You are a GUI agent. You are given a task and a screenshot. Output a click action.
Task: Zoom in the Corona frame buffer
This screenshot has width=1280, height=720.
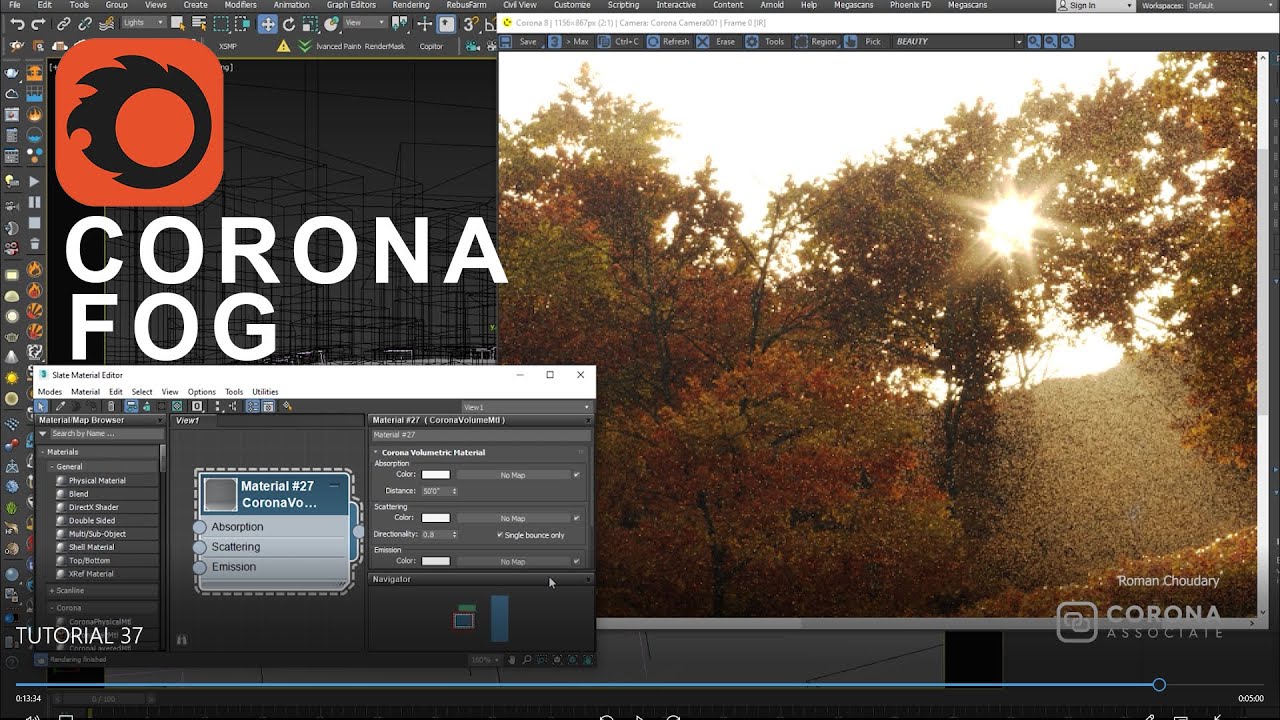(x=1034, y=42)
